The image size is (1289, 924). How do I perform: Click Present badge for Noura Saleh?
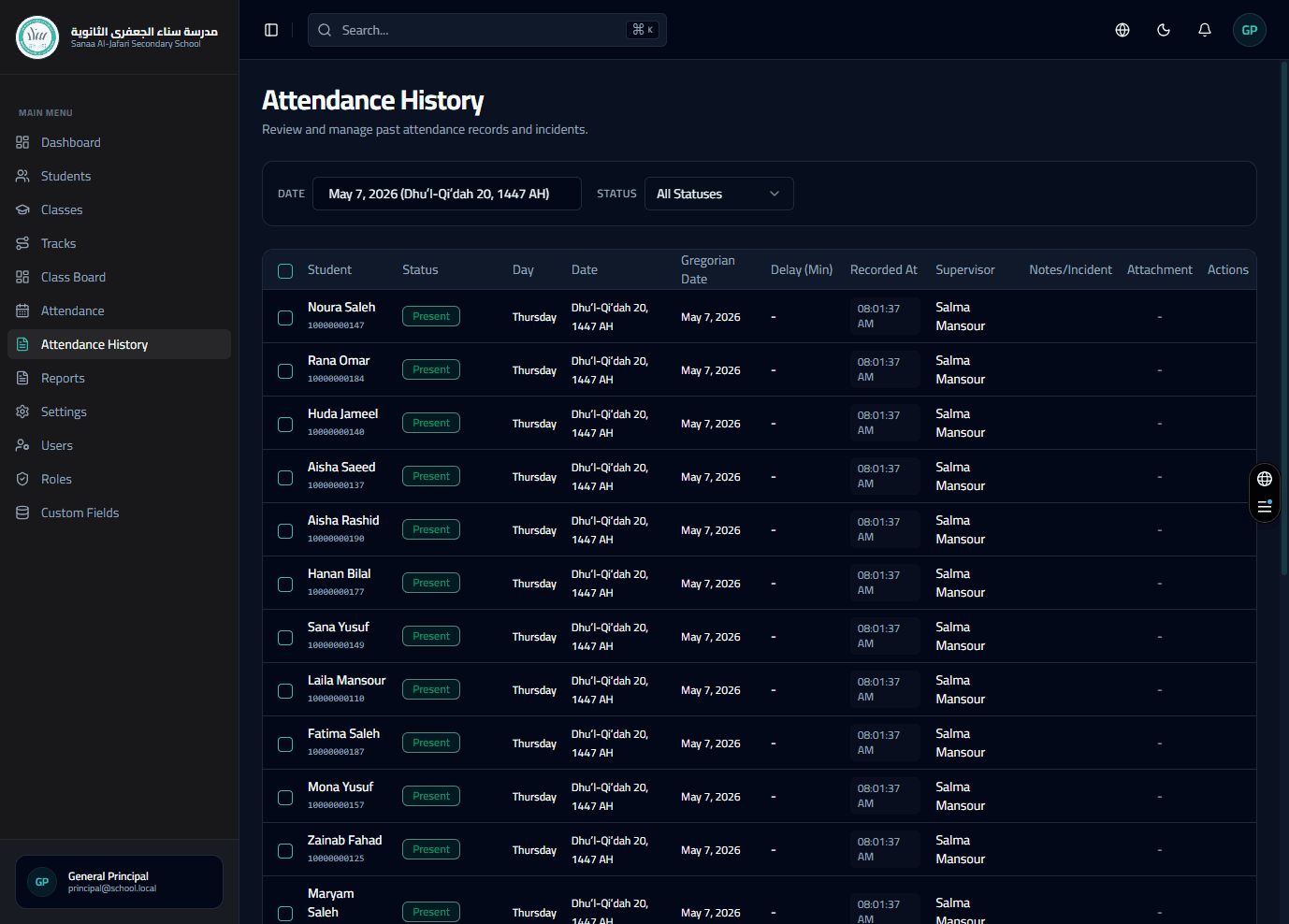point(431,316)
